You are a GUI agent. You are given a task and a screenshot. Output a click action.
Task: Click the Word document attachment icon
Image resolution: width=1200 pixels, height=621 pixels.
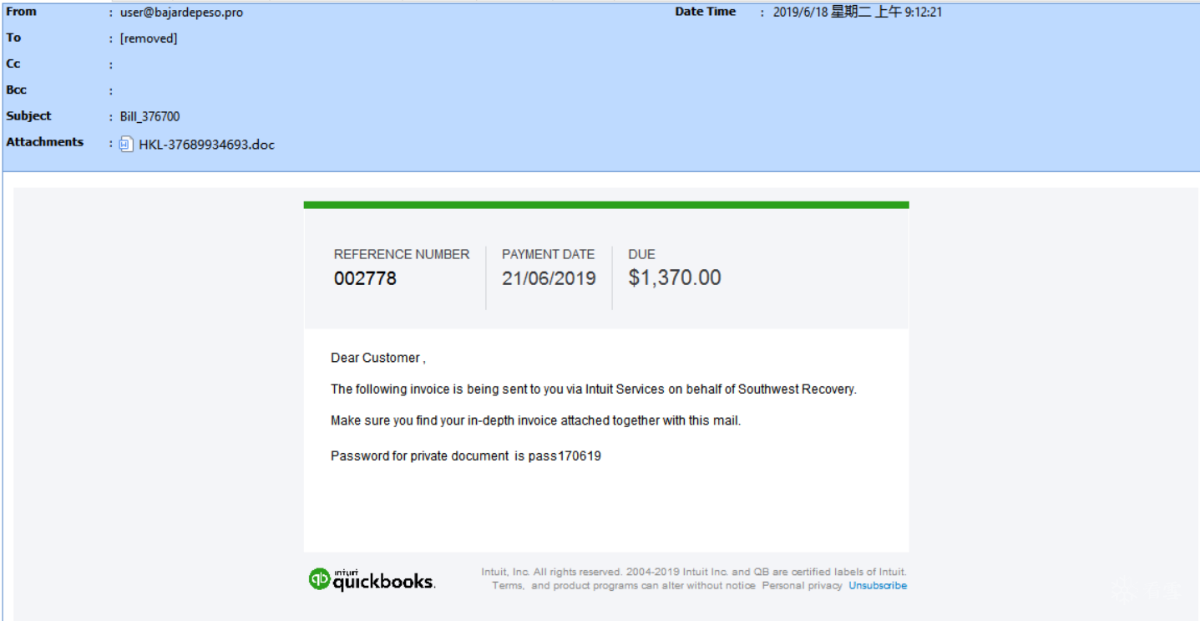125,144
